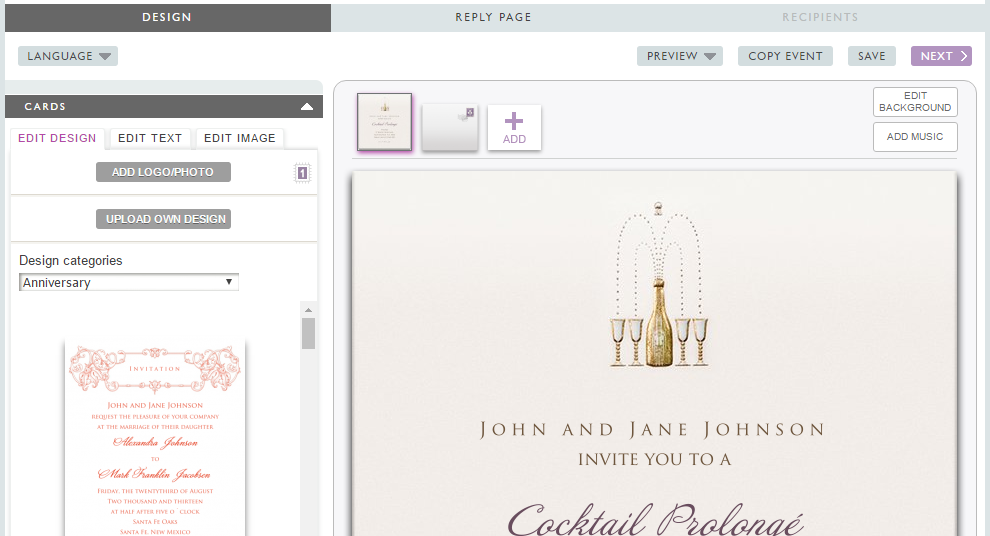The width and height of the screenshot is (990, 536).
Task: Select the invitation card thumbnail
Action: pyautogui.click(x=384, y=123)
